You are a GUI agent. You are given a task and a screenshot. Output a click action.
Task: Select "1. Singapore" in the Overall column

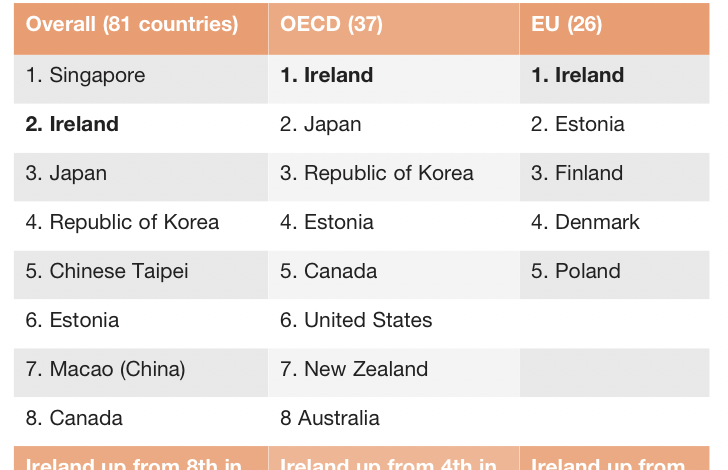coord(85,75)
